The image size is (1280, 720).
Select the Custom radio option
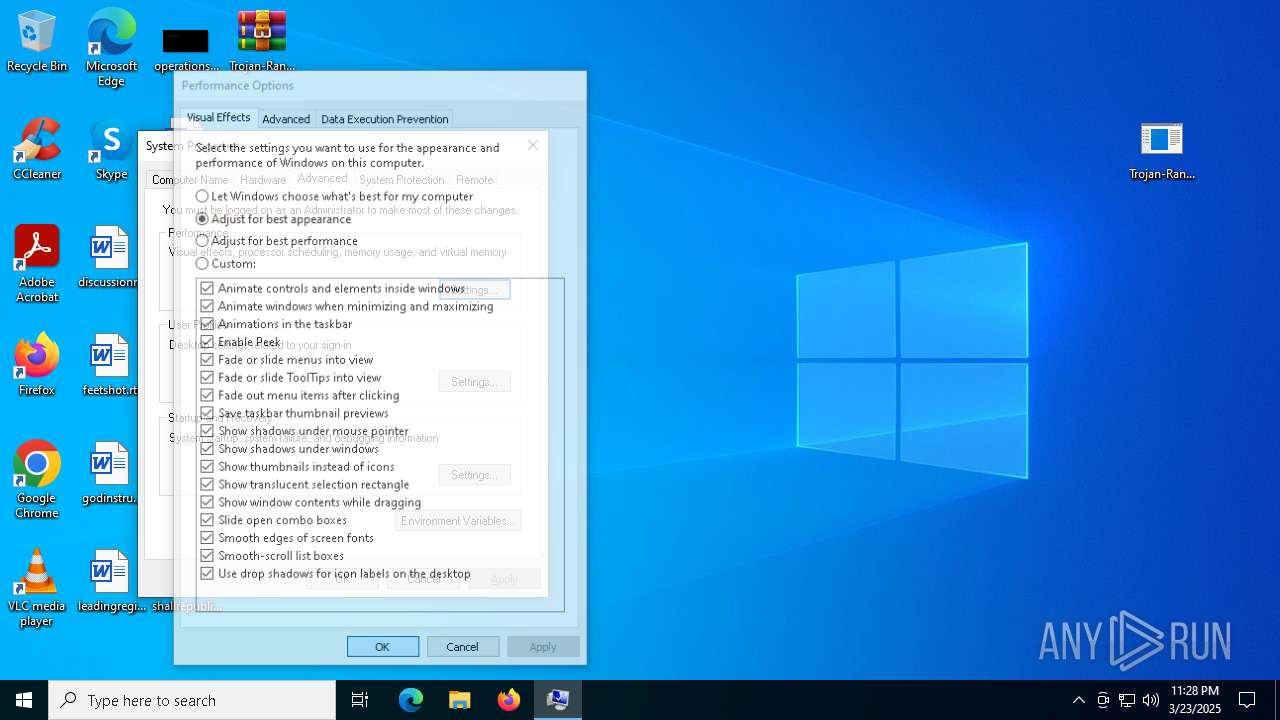[x=226, y=263]
